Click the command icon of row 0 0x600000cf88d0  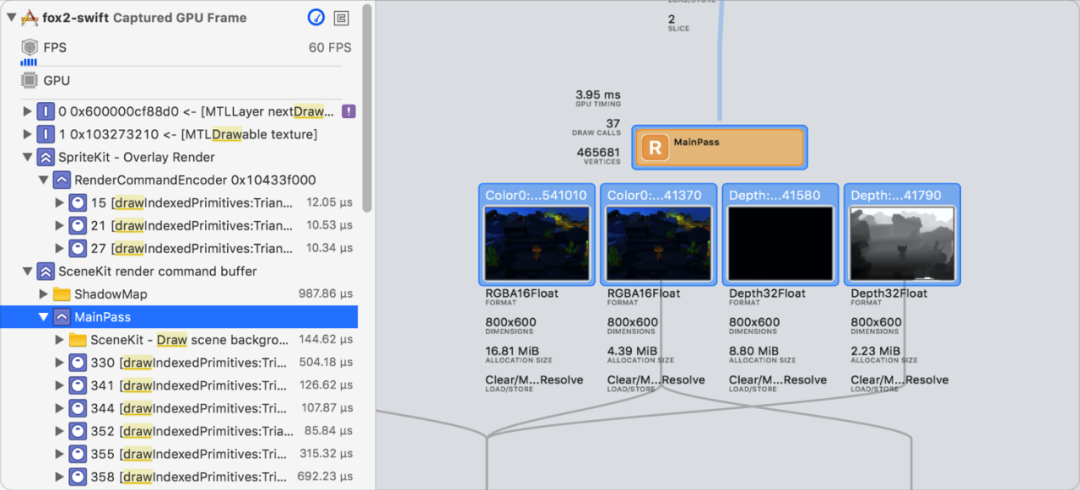point(45,111)
